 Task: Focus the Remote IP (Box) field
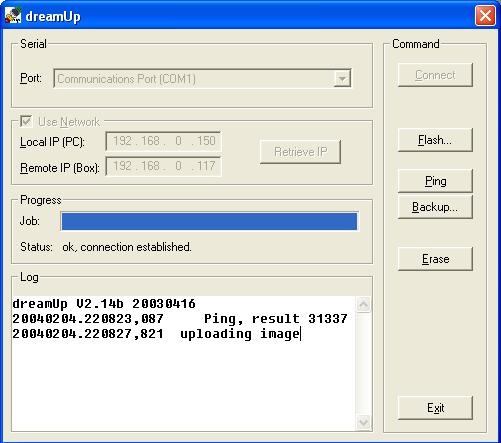coord(163,166)
